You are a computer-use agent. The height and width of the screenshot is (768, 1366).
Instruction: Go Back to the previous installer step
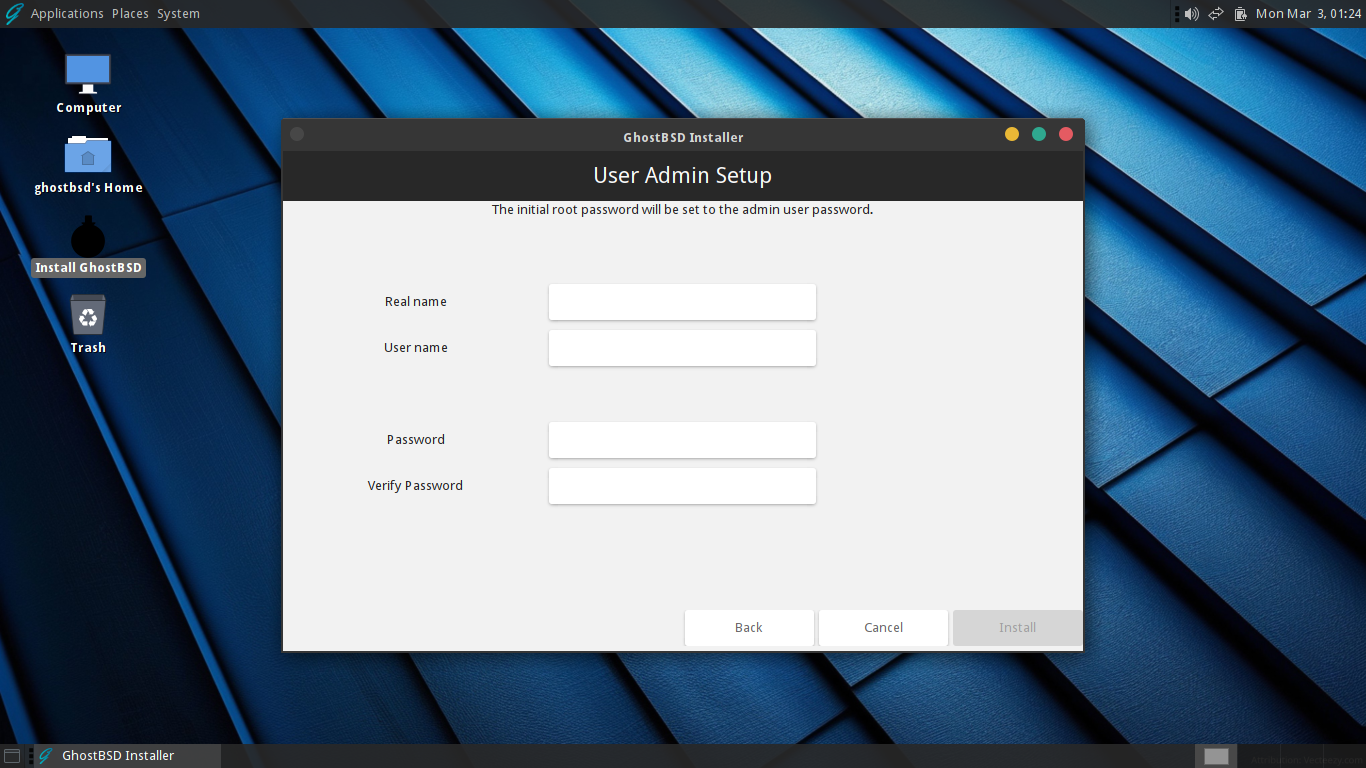tap(749, 628)
